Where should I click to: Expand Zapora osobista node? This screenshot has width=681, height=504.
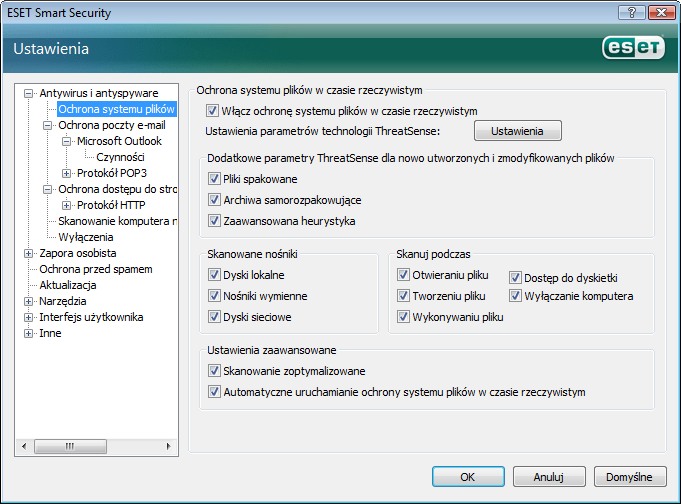click(28, 253)
